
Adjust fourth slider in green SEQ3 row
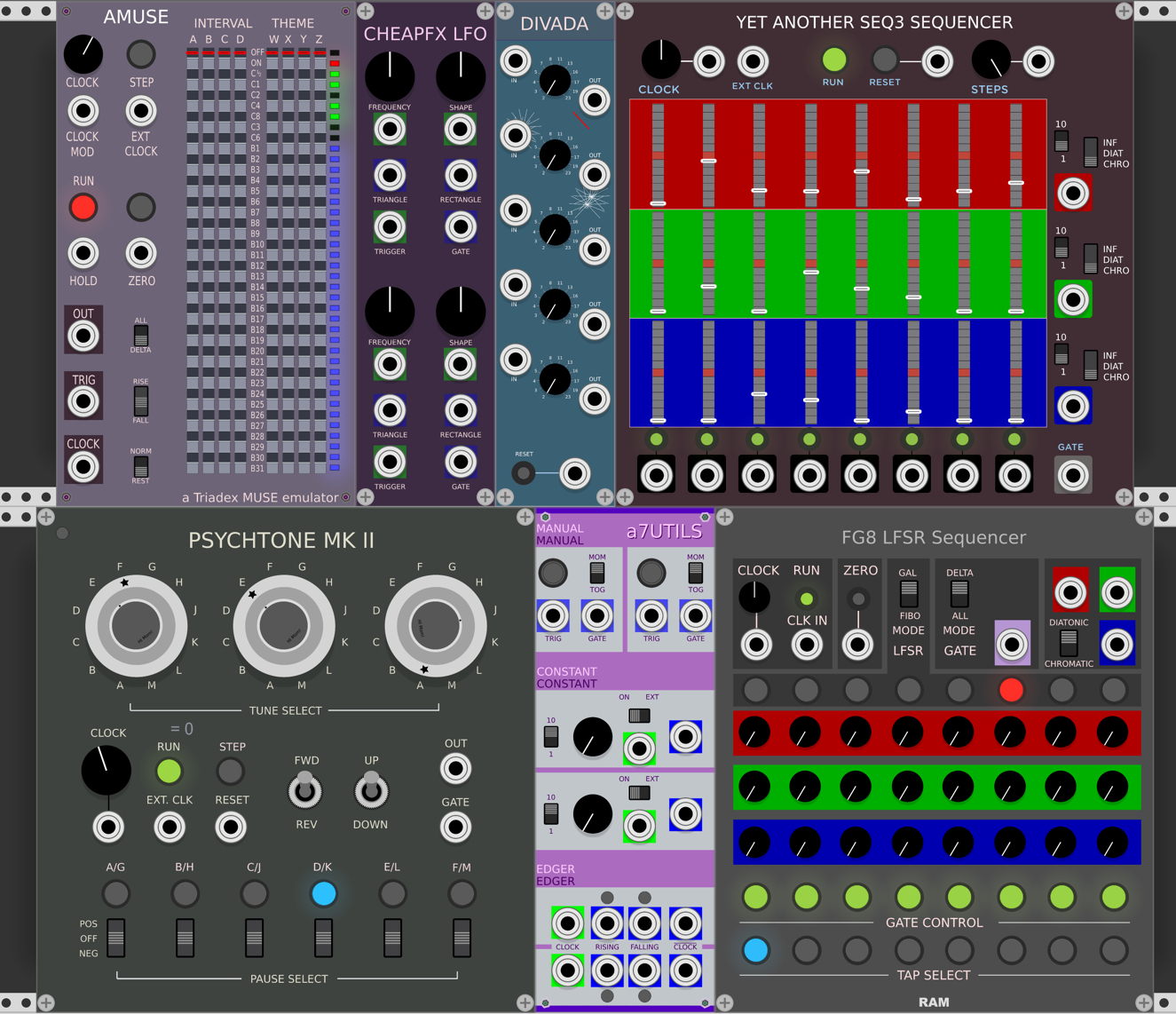(810, 263)
